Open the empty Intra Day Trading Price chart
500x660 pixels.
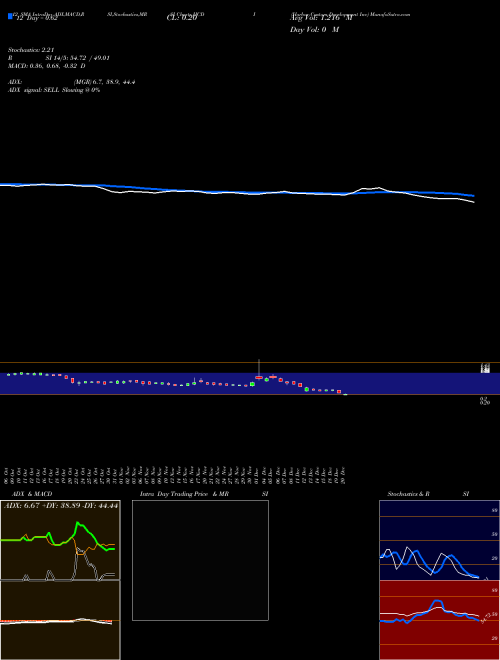tap(200, 560)
